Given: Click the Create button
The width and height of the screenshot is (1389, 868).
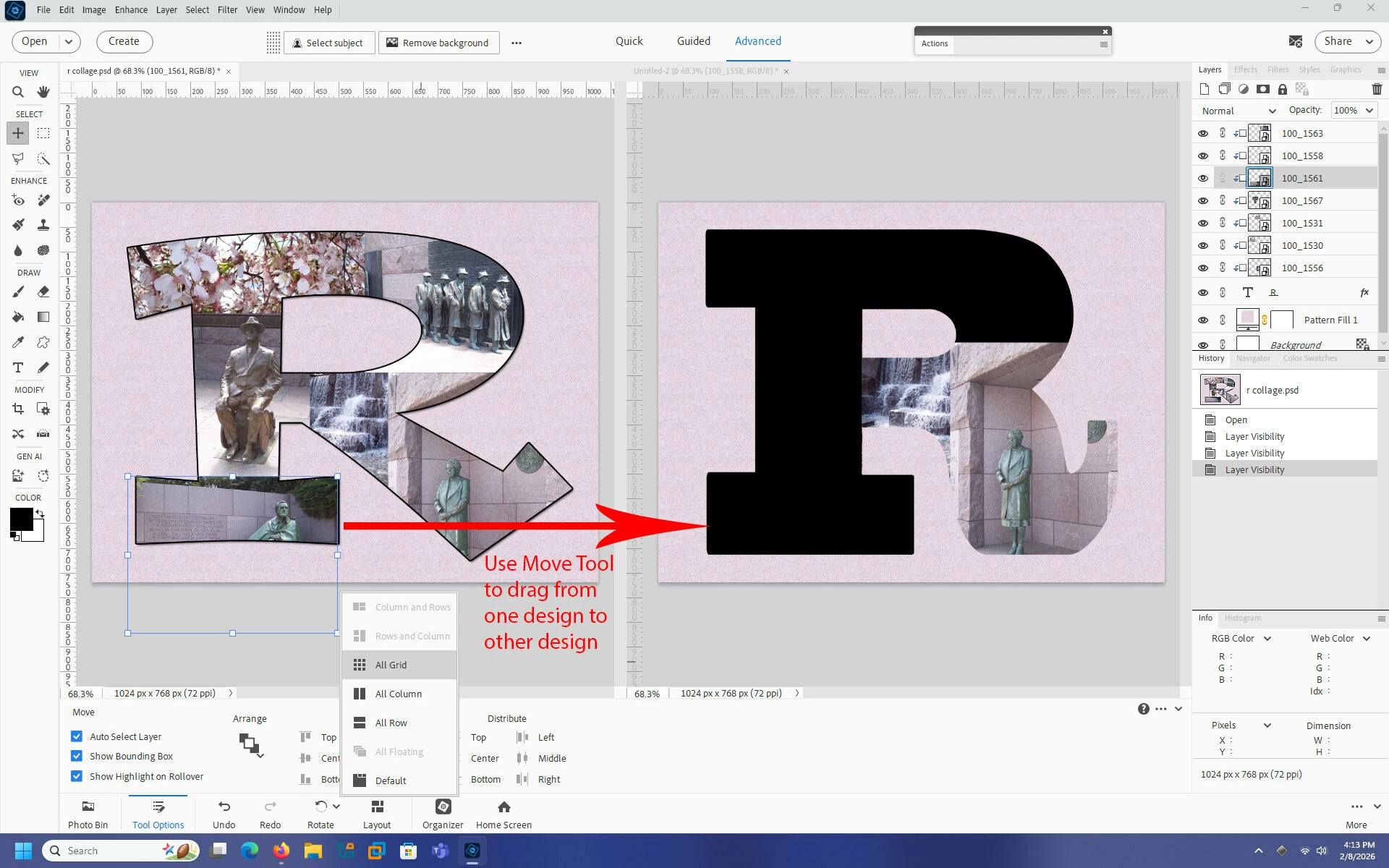Looking at the screenshot, I should pos(124,41).
